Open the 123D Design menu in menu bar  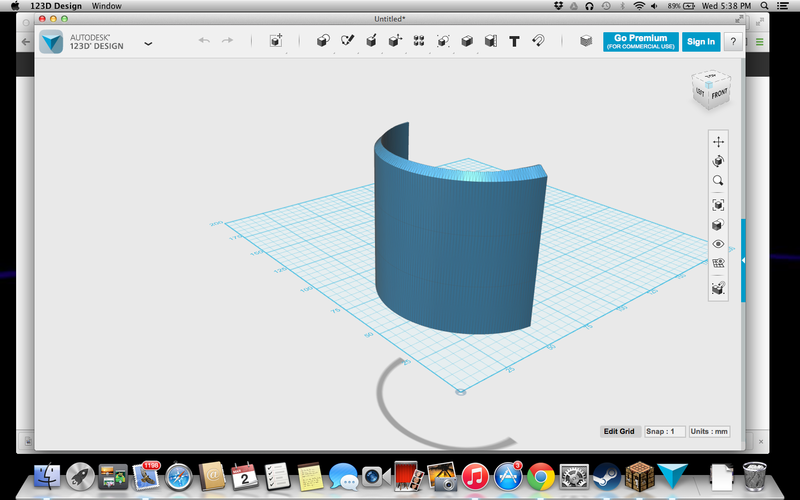point(56,6)
